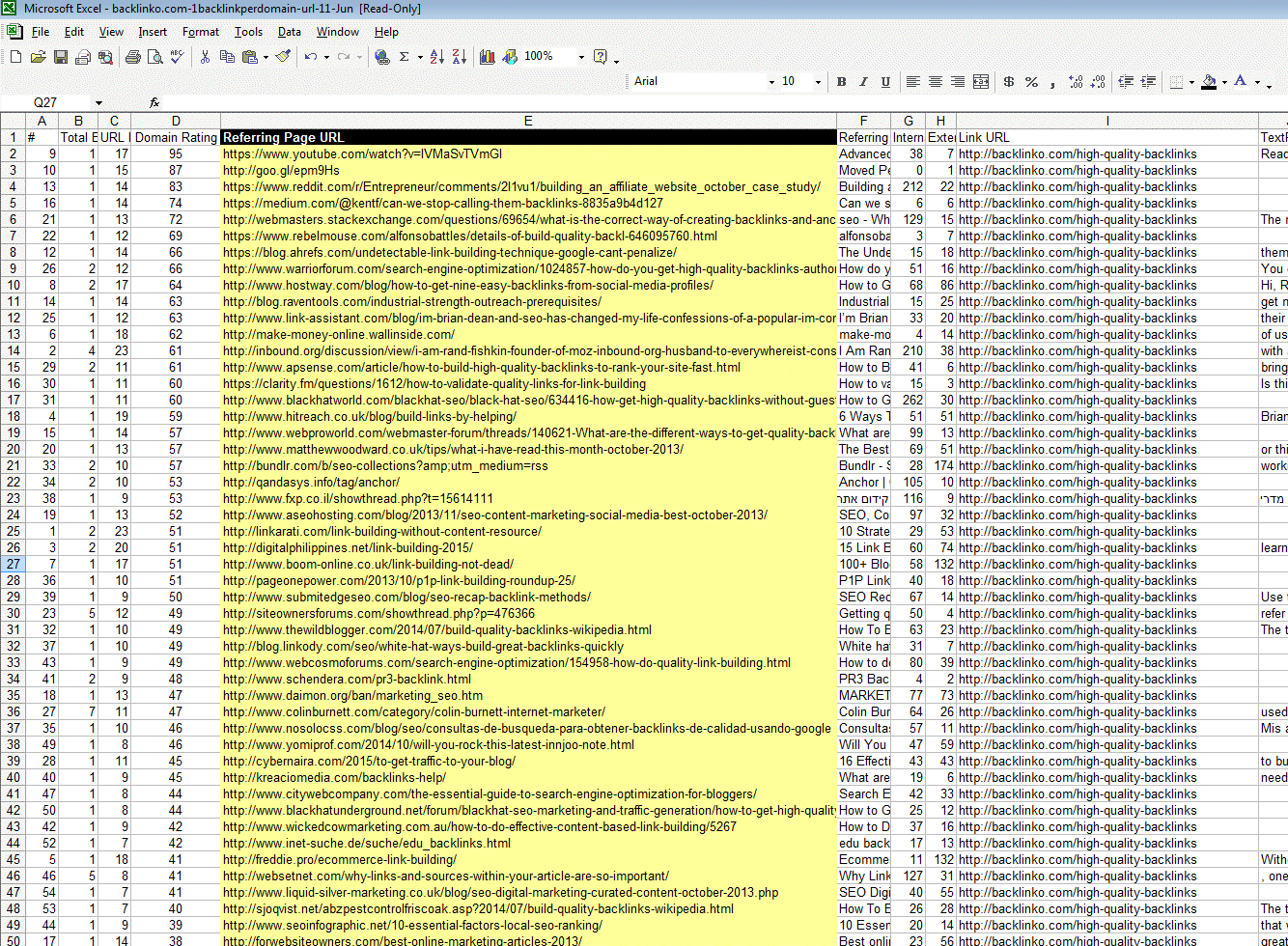The width and height of the screenshot is (1288, 946).
Task: Open the Window menu
Action: pos(338,32)
